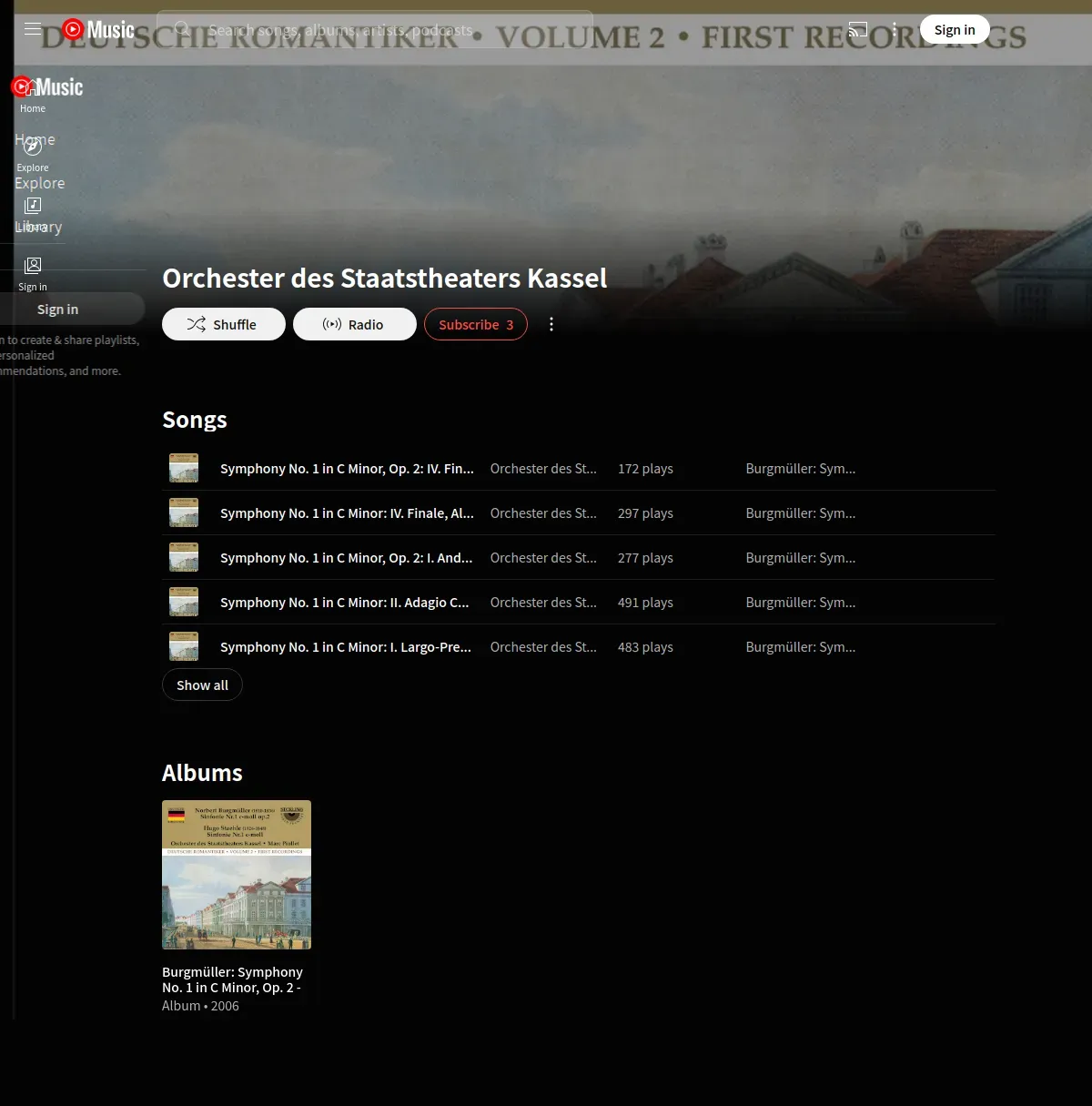Focus the search songs, albums, artists field
The height and width of the screenshot is (1106, 1092).
point(375,30)
